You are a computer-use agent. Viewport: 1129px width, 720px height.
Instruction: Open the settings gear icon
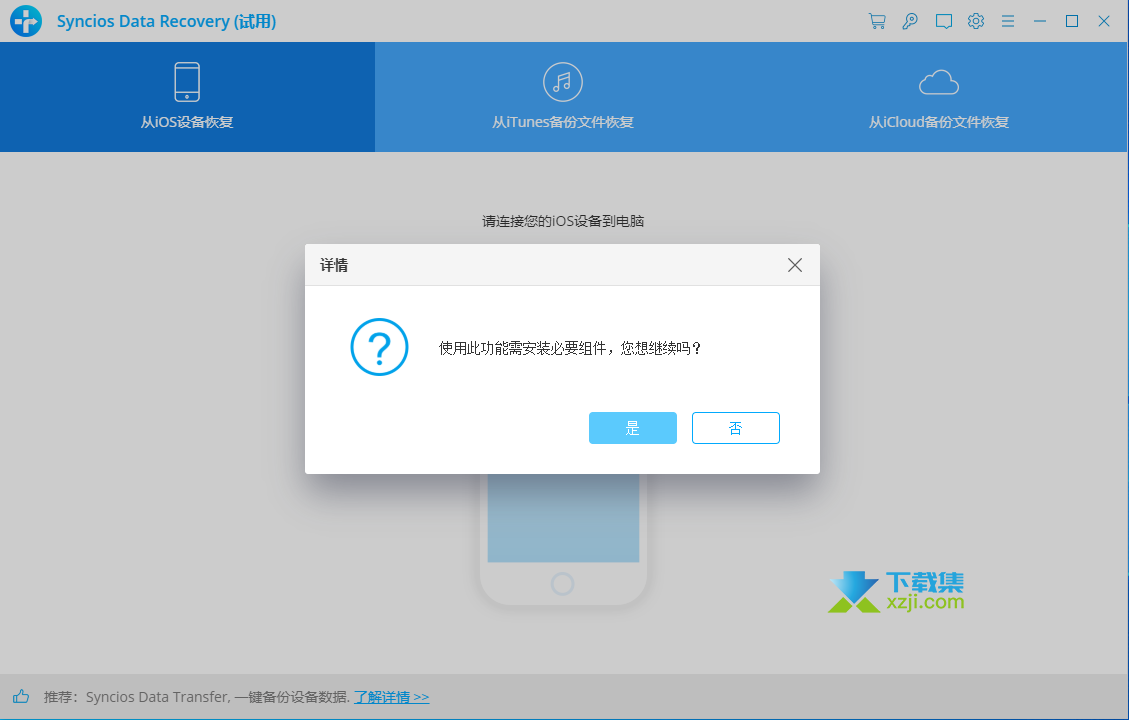(x=976, y=21)
